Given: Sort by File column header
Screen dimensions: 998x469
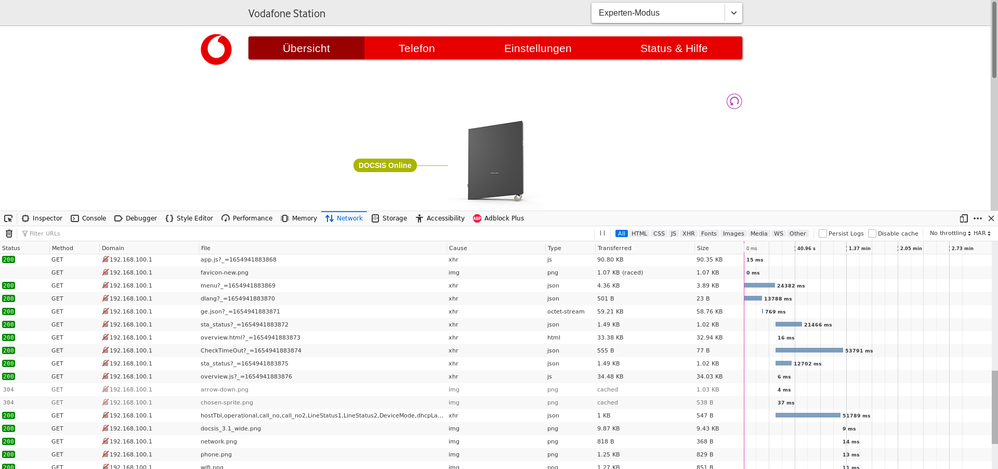Looking at the screenshot, I should 322,248.
